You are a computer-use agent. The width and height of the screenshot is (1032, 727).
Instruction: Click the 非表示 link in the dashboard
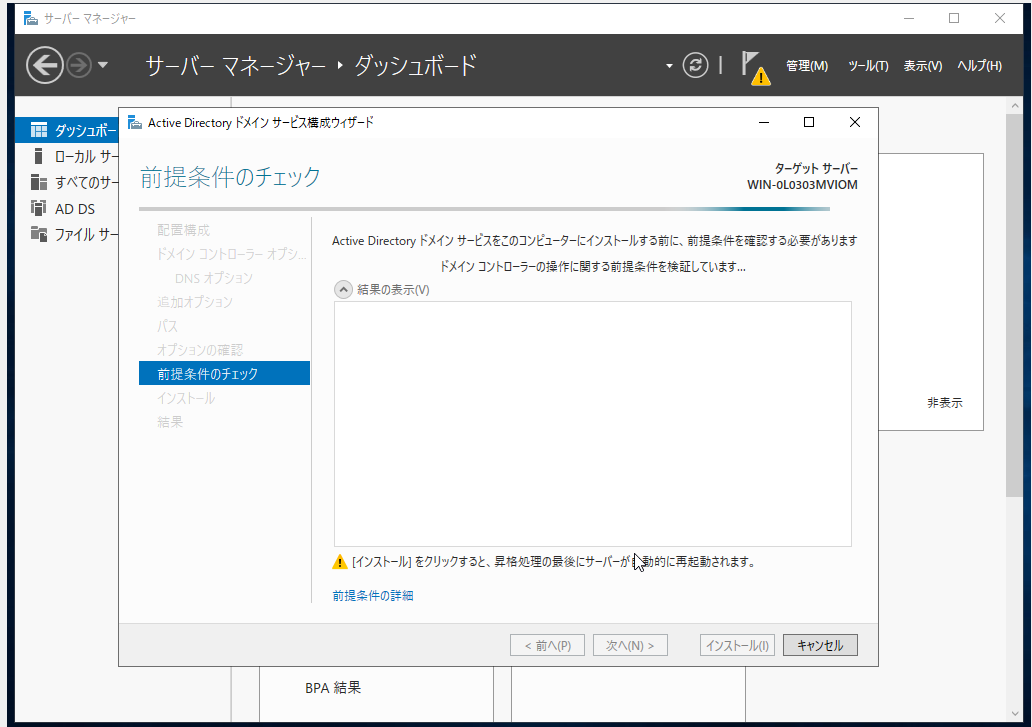click(944, 403)
